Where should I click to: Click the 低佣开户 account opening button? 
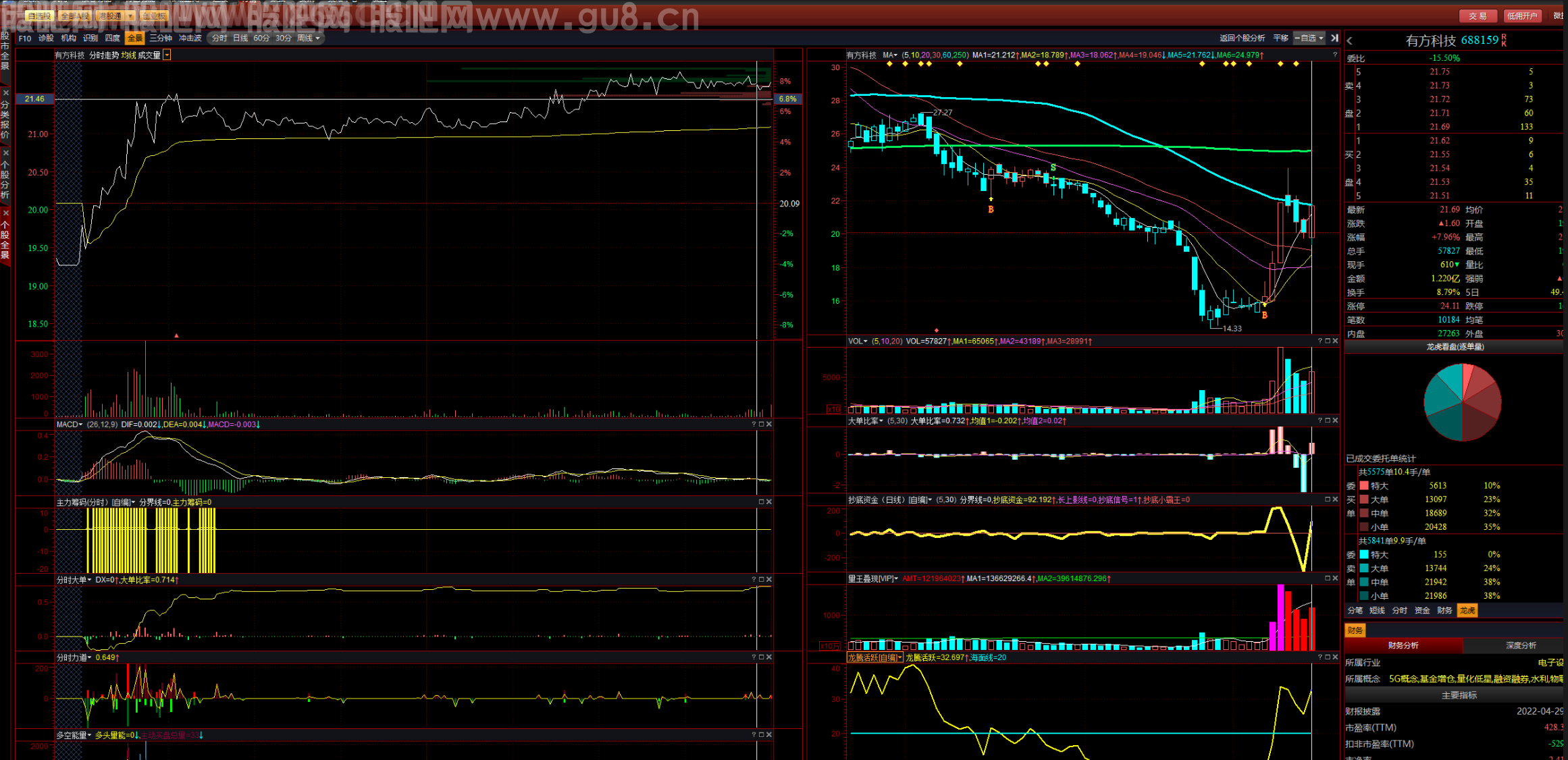pyautogui.click(x=1522, y=16)
